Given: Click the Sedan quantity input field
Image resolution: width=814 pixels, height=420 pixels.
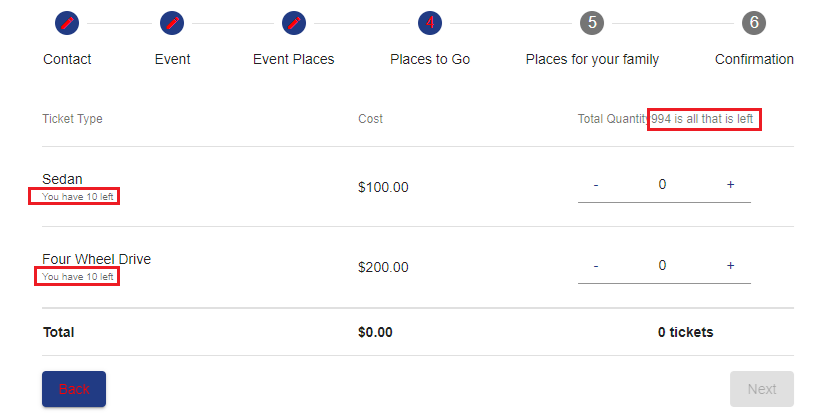Looking at the screenshot, I should pyautogui.click(x=662, y=185).
